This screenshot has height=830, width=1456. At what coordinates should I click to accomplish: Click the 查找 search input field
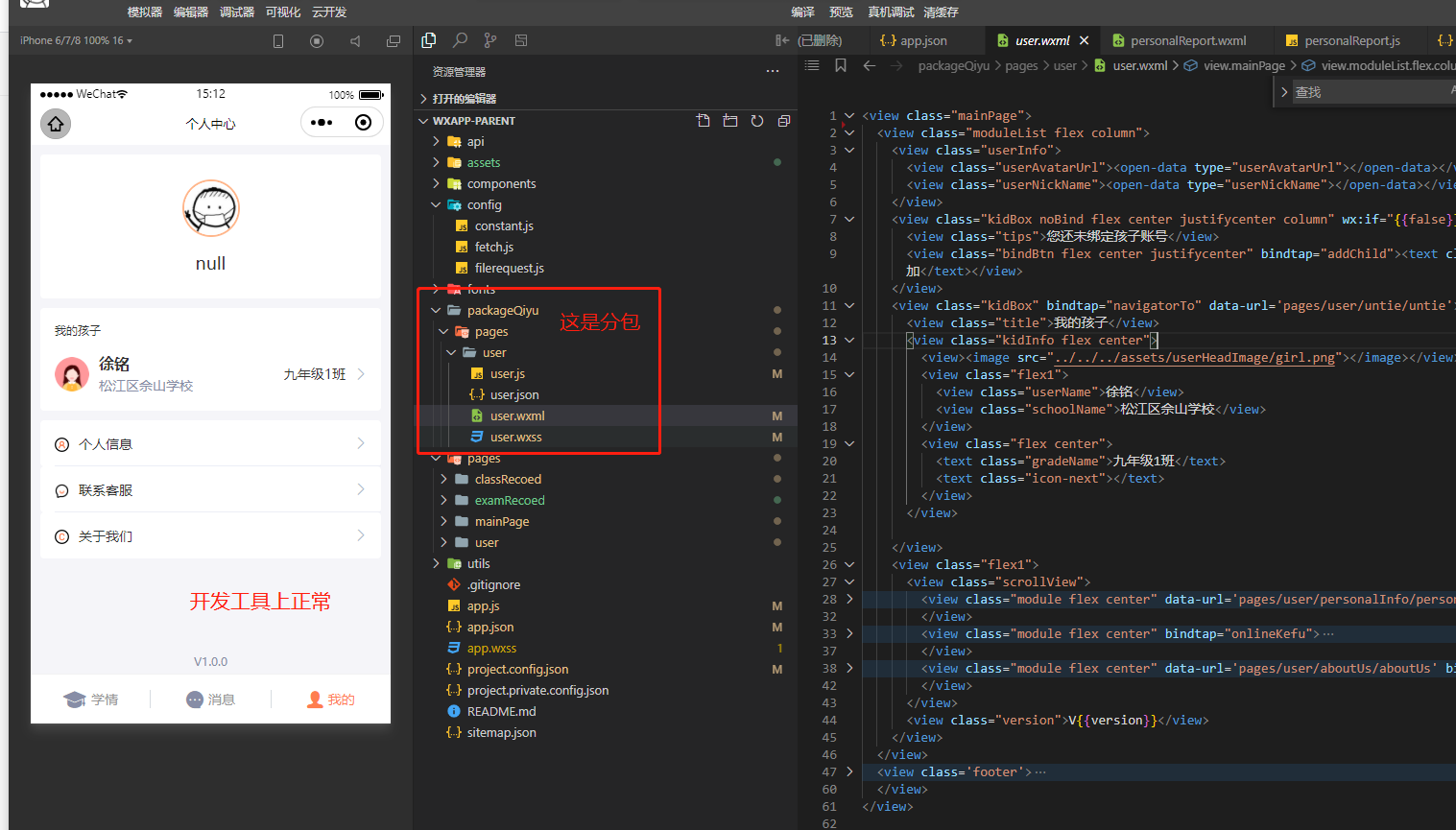pos(1372,92)
